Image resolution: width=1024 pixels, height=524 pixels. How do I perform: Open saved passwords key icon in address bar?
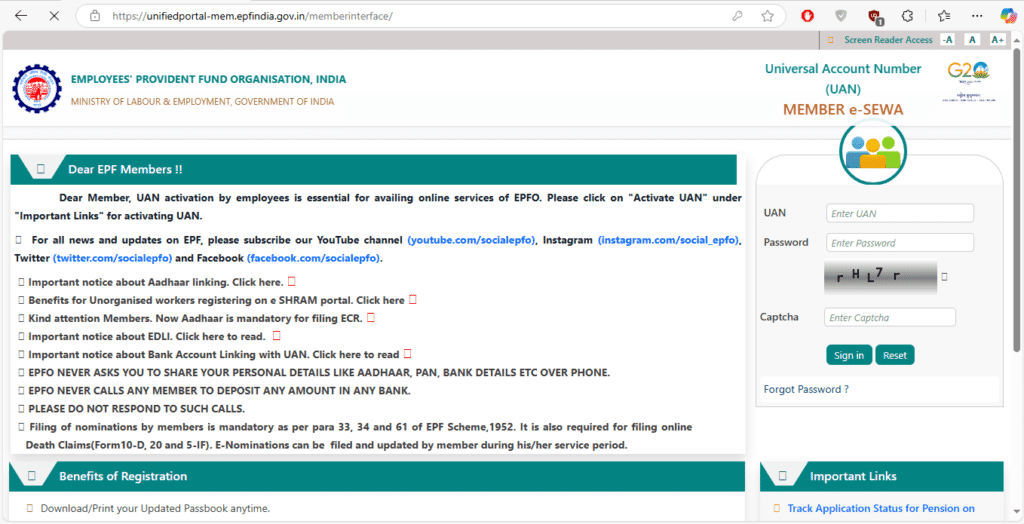(x=737, y=16)
